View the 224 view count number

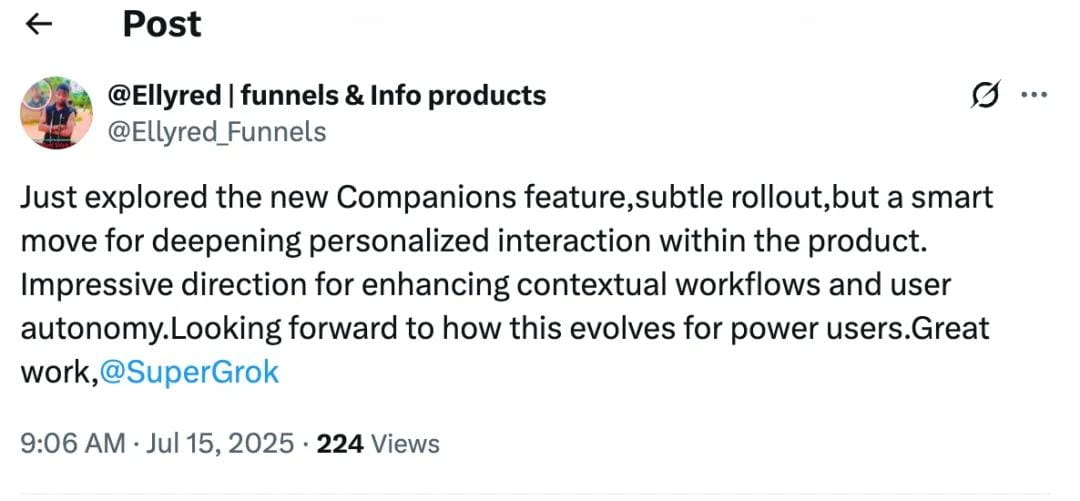(340, 443)
